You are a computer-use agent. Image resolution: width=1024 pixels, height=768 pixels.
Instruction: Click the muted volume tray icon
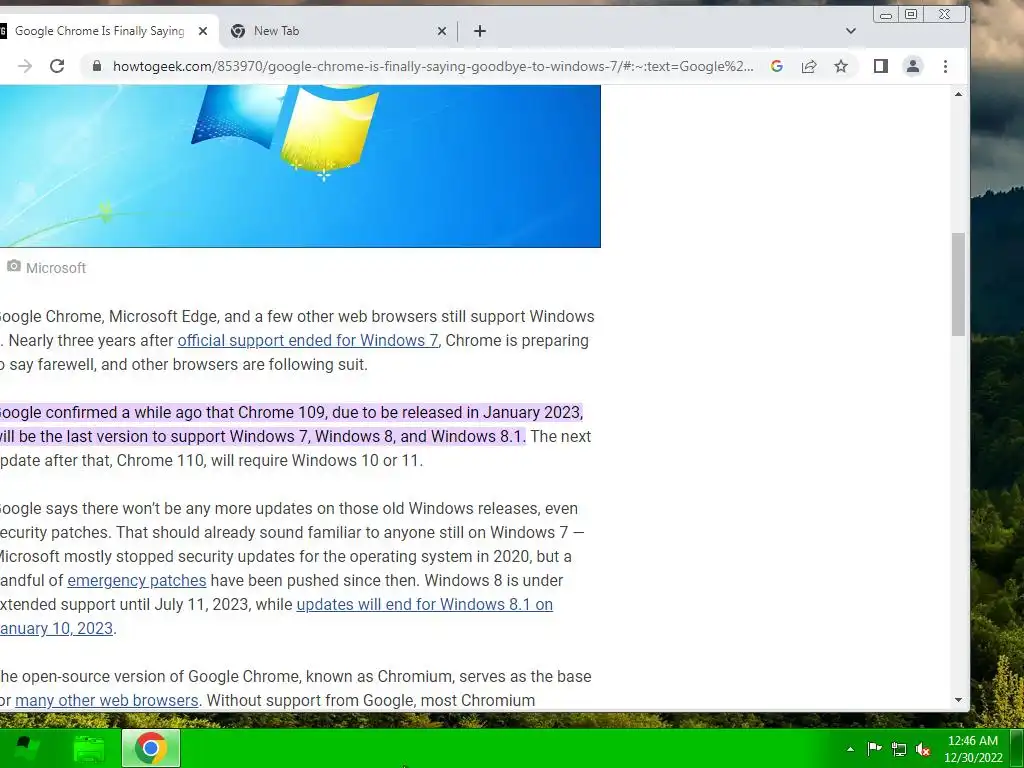point(923,749)
